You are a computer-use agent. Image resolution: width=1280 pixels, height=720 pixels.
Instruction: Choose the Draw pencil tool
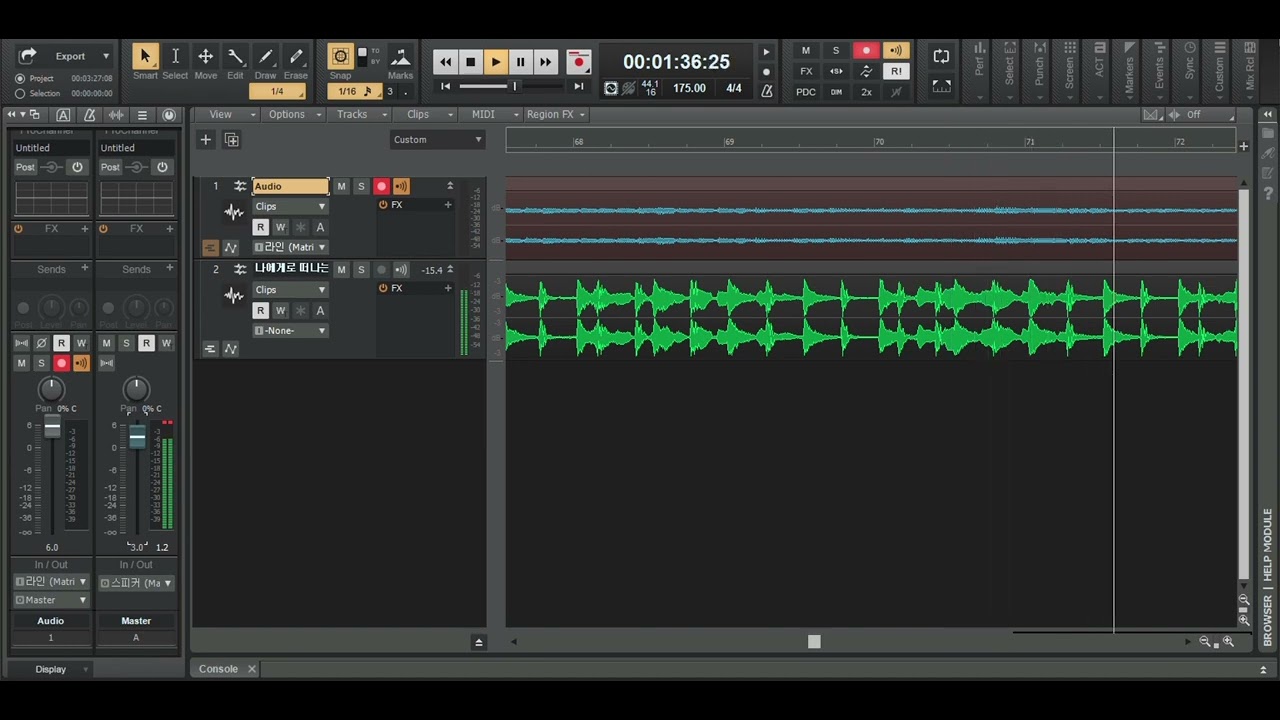tap(265, 57)
